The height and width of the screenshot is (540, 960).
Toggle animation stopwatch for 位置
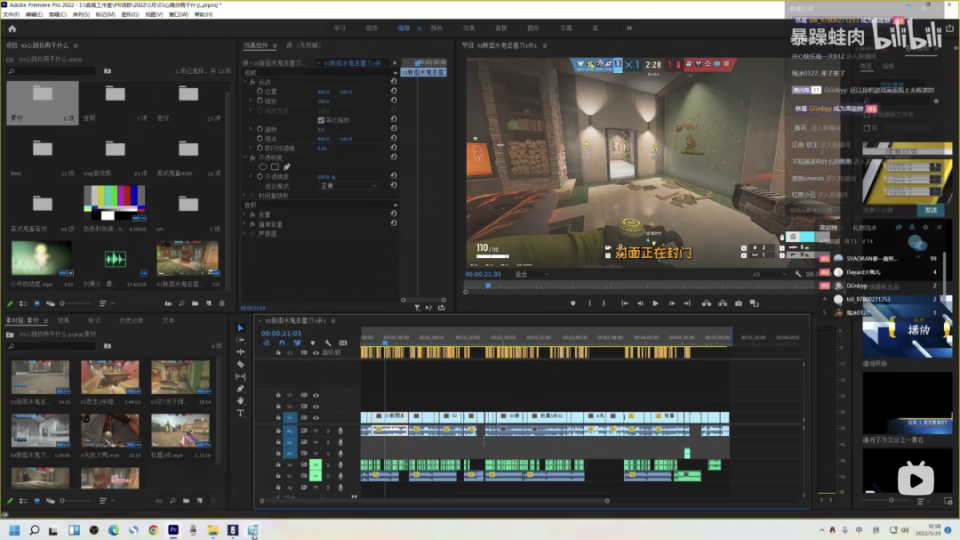pyautogui.click(x=260, y=91)
